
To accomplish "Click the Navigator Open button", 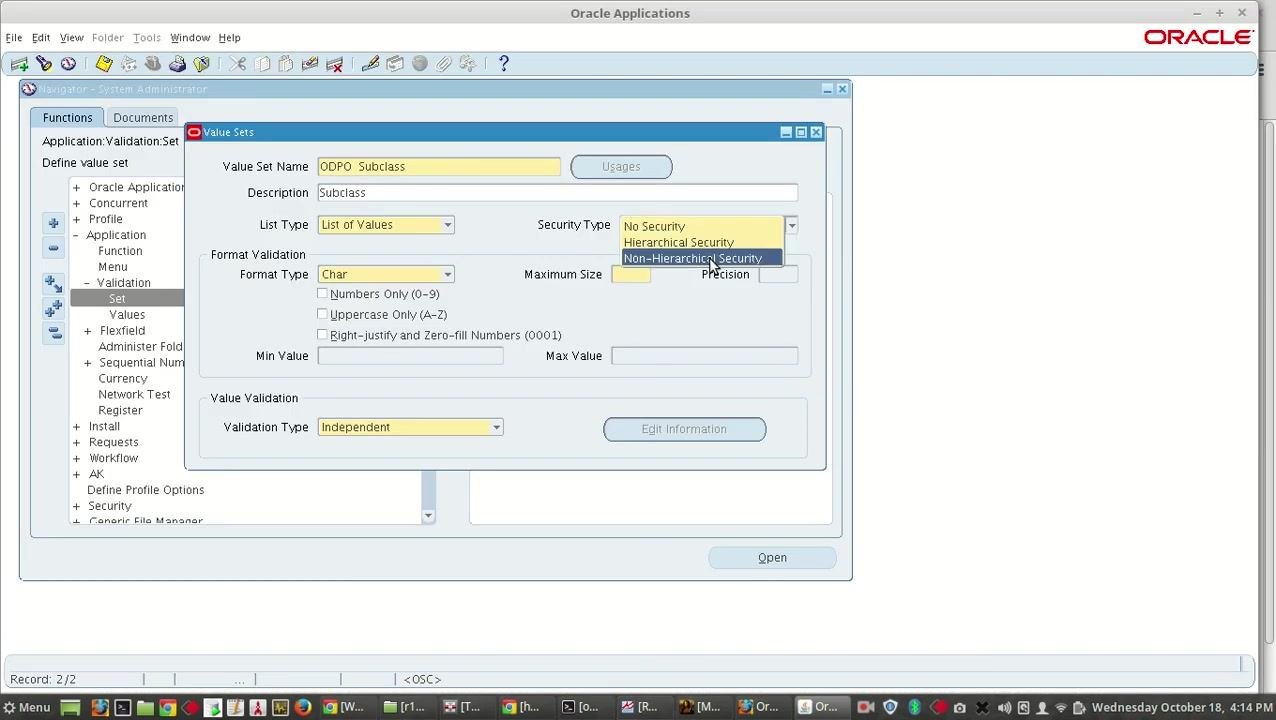I will (772, 558).
